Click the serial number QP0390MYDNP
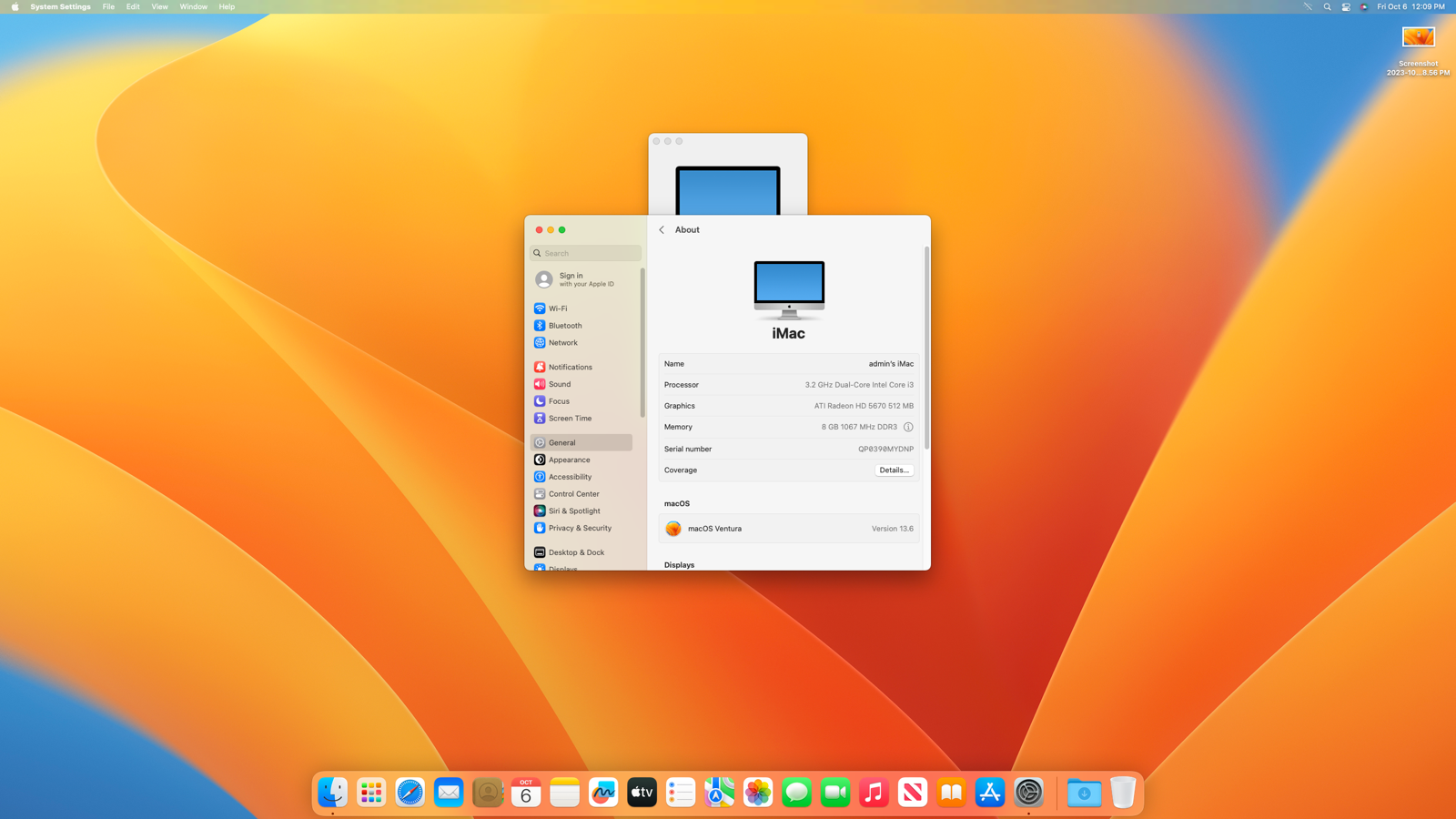The width and height of the screenshot is (1456, 819). click(x=885, y=449)
